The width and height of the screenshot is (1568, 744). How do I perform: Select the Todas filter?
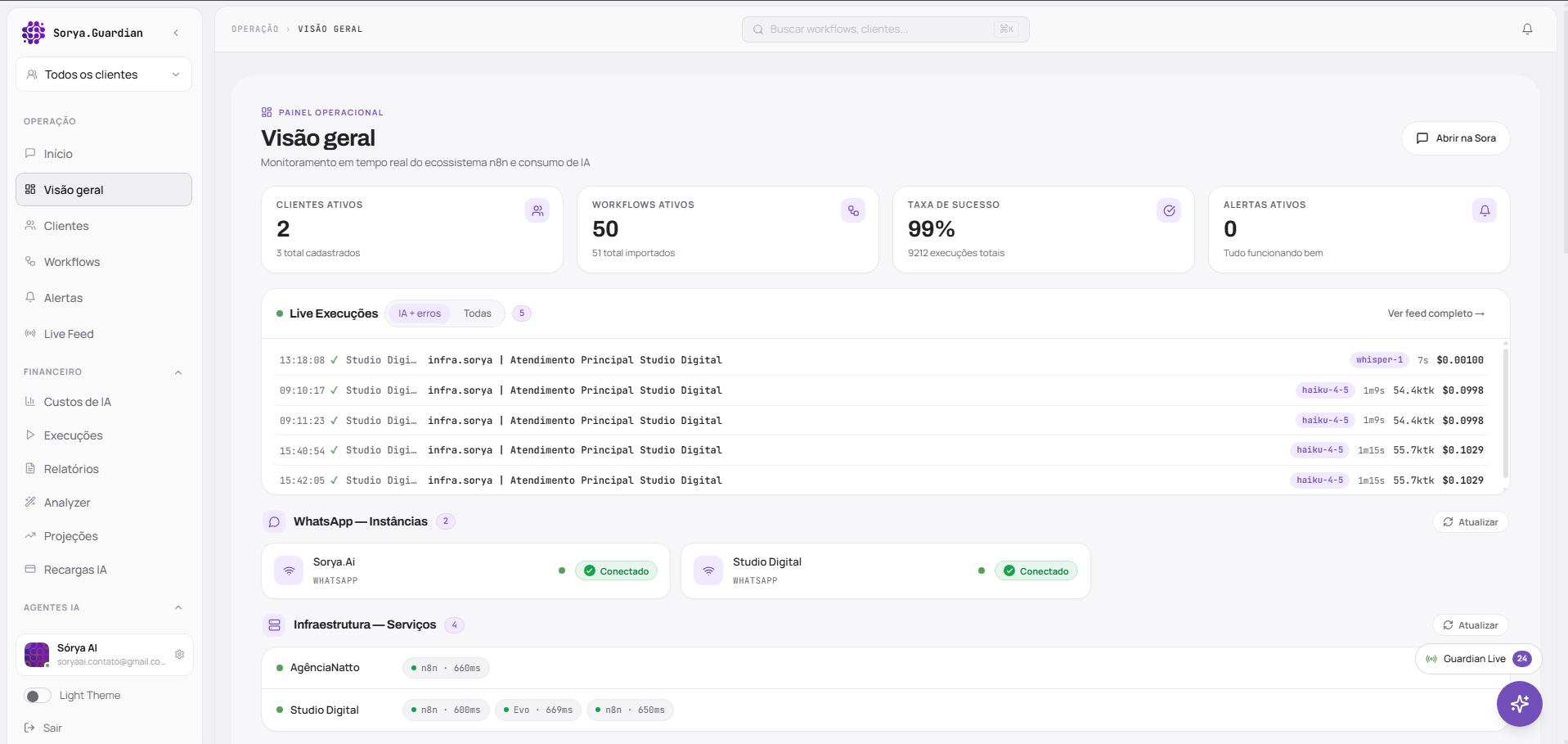[x=478, y=313]
